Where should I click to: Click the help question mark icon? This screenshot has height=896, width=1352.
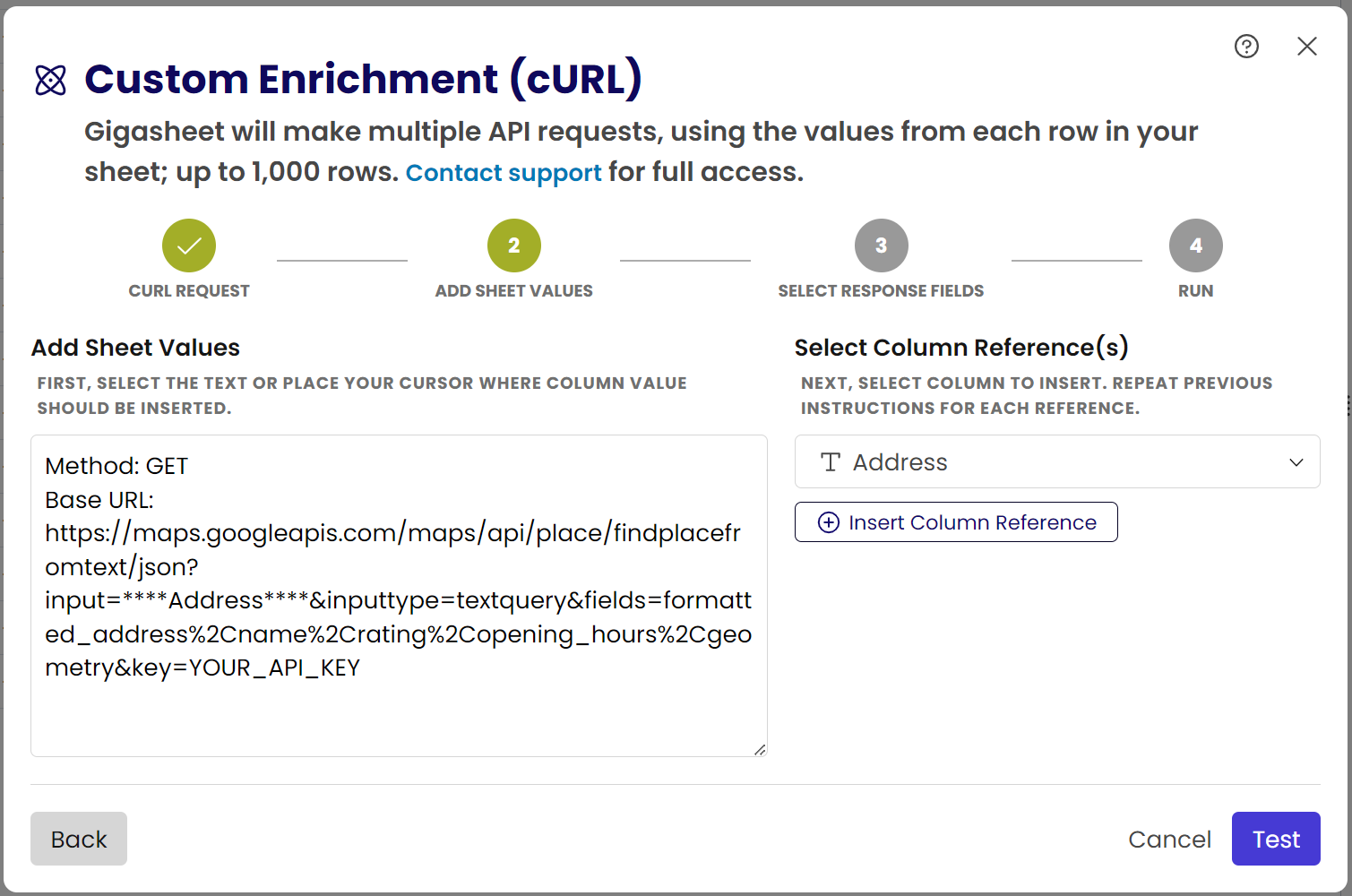click(1246, 47)
